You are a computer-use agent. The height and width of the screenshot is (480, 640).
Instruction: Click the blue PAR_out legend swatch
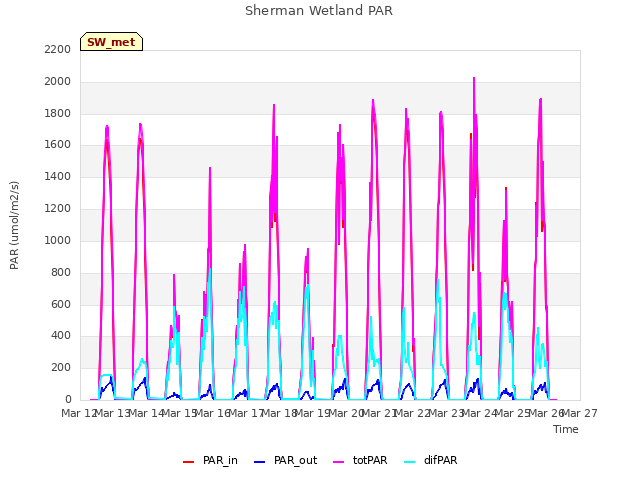[x=260, y=462]
